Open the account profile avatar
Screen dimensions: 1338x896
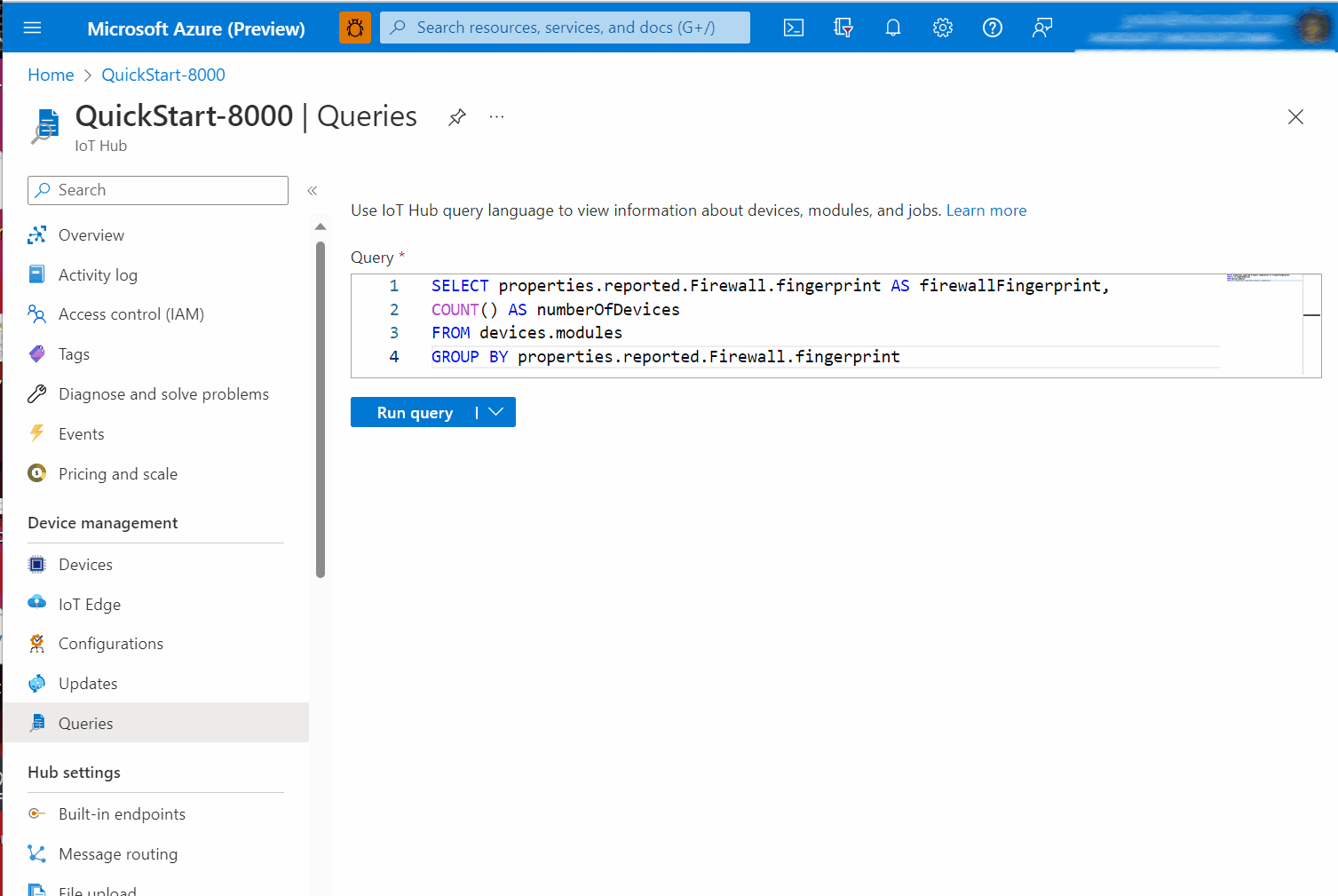1312,28
